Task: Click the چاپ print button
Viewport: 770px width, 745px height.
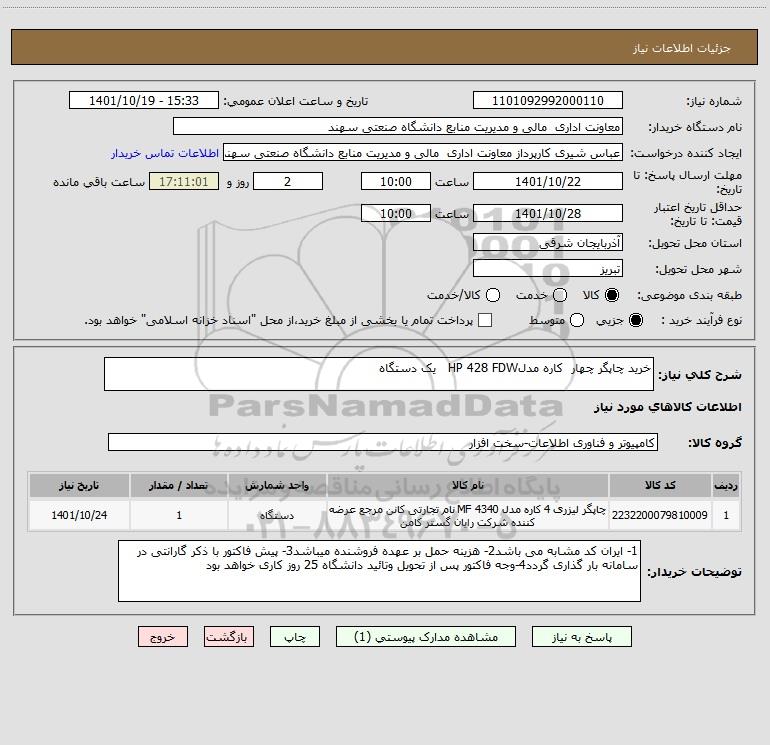Action: click(295, 637)
